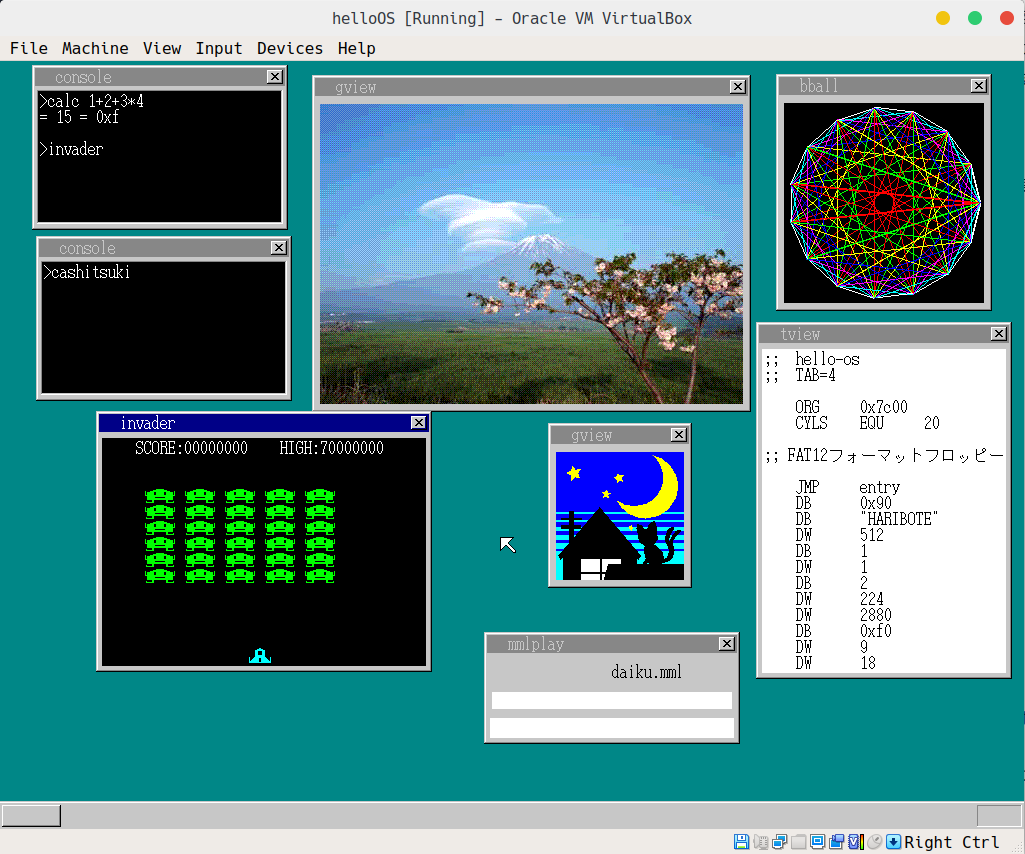Click the recording status bar icon
The height and width of the screenshot is (854, 1025).
[836, 842]
